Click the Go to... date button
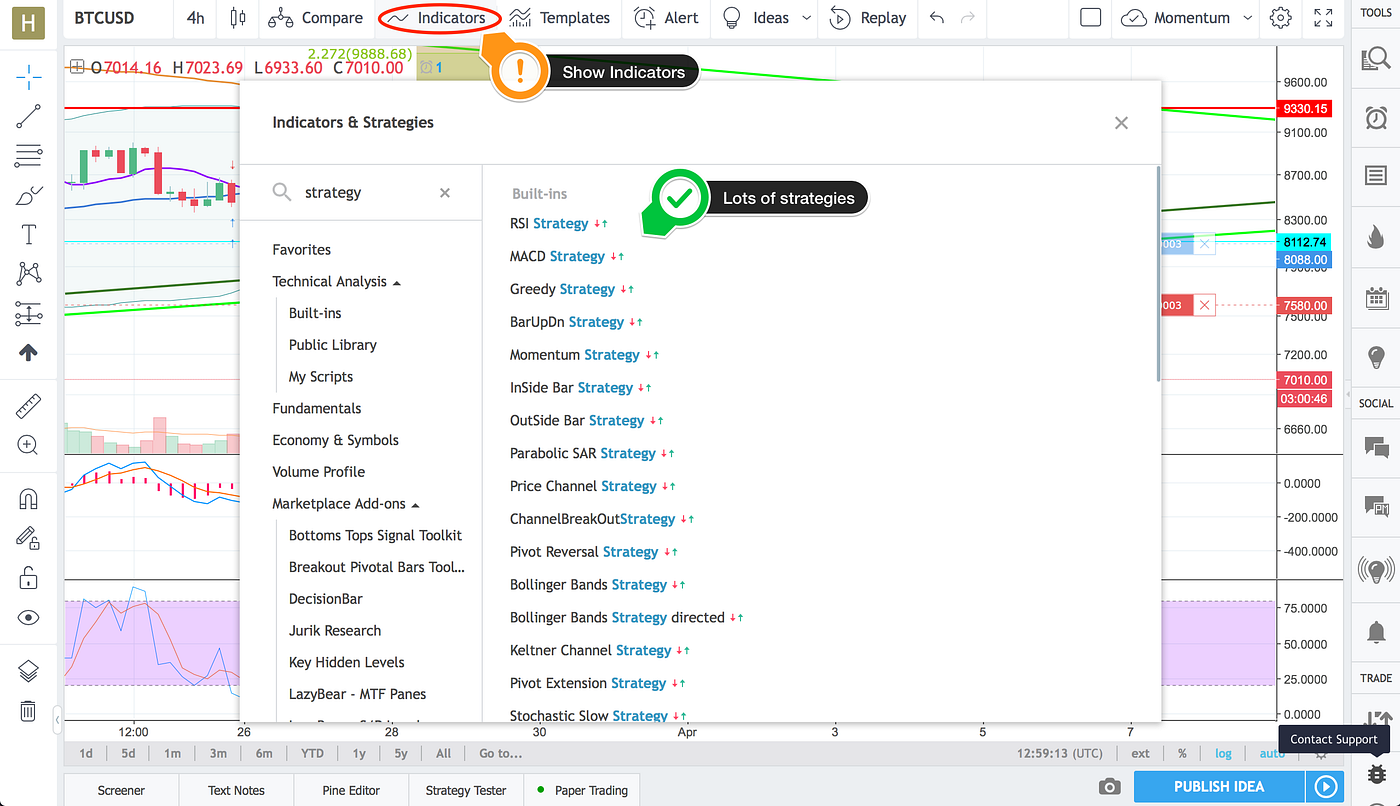The width and height of the screenshot is (1400, 806). tap(500, 753)
